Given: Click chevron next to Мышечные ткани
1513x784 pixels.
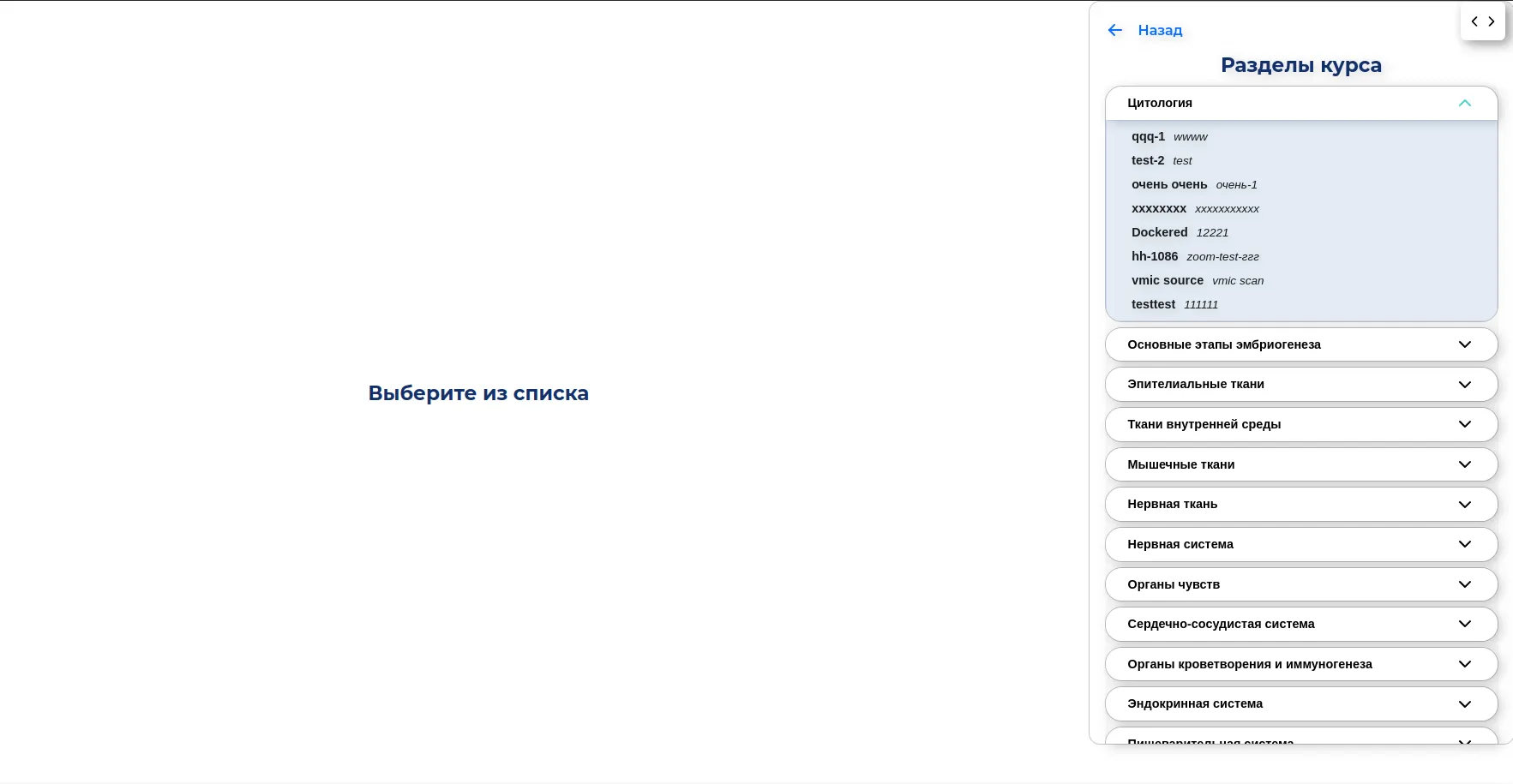Looking at the screenshot, I should (1464, 464).
